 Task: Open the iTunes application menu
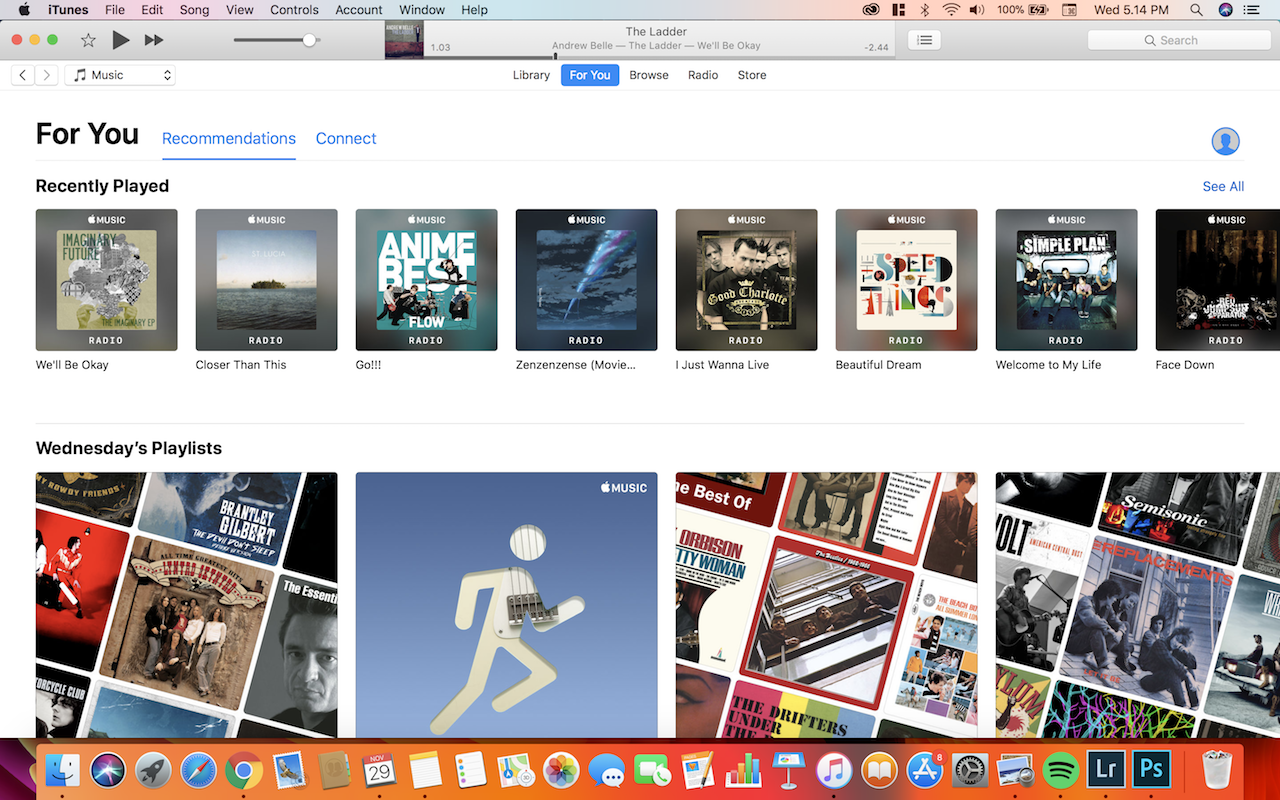coord(68,10)
